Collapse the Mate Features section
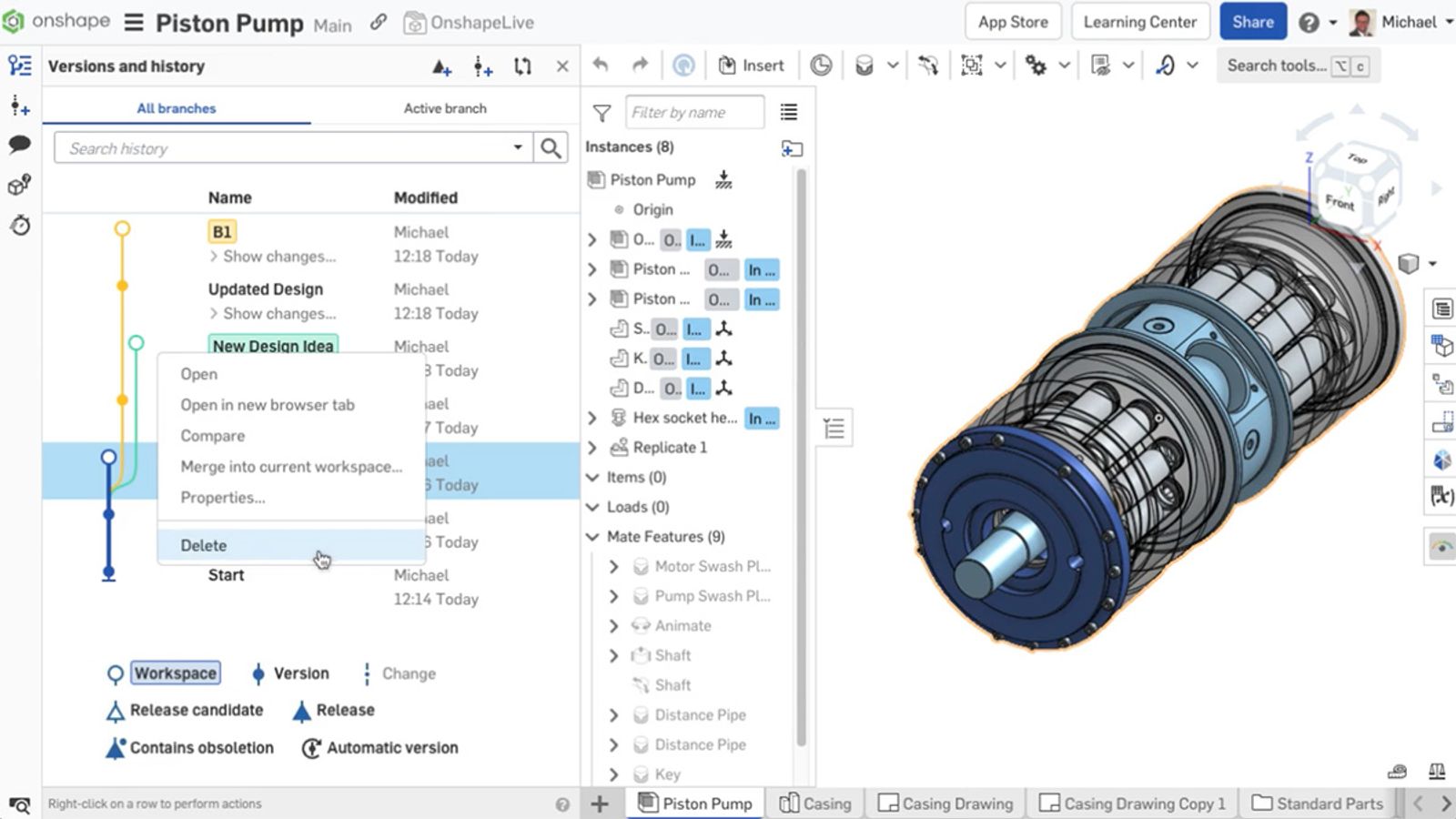The width and height of the screenshot is (1456, 819). (x=592, y=537)
